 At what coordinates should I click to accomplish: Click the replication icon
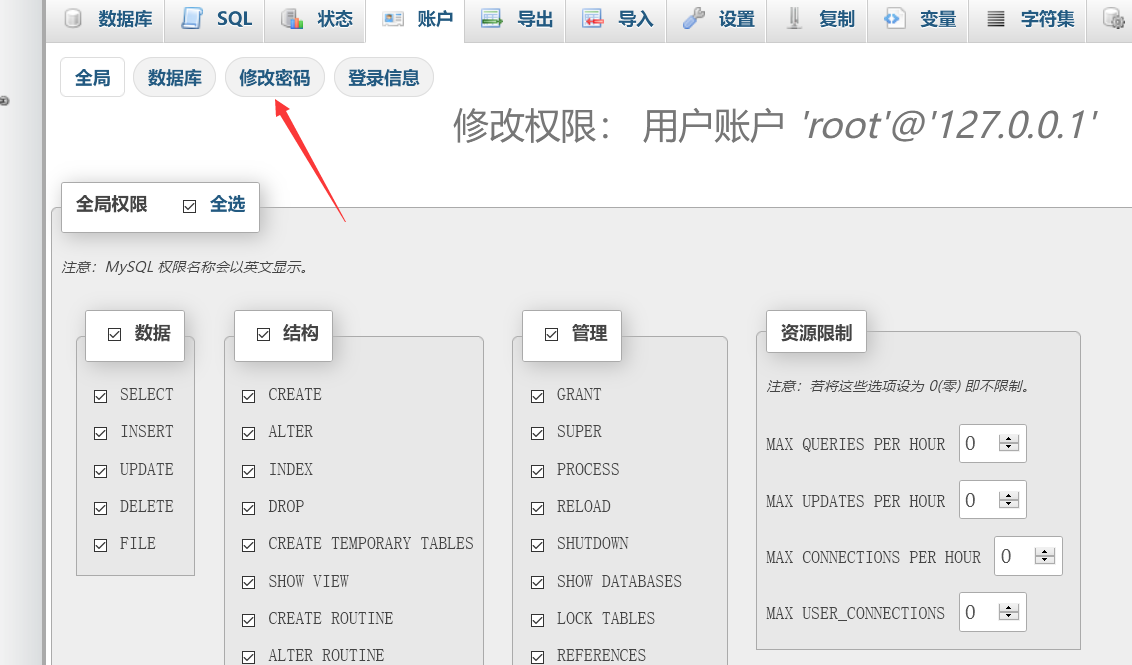point(794,19)
